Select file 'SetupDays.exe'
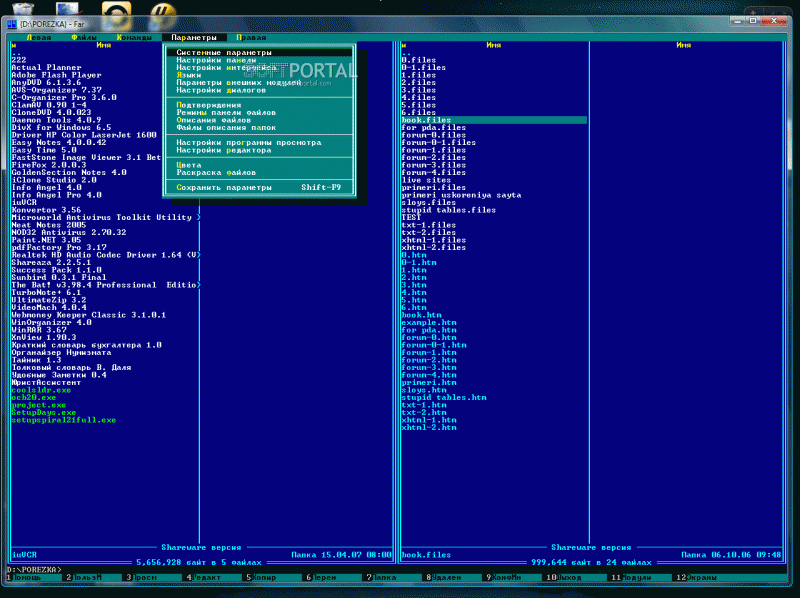Screen dimensions: 800x598 coord(44,412)
